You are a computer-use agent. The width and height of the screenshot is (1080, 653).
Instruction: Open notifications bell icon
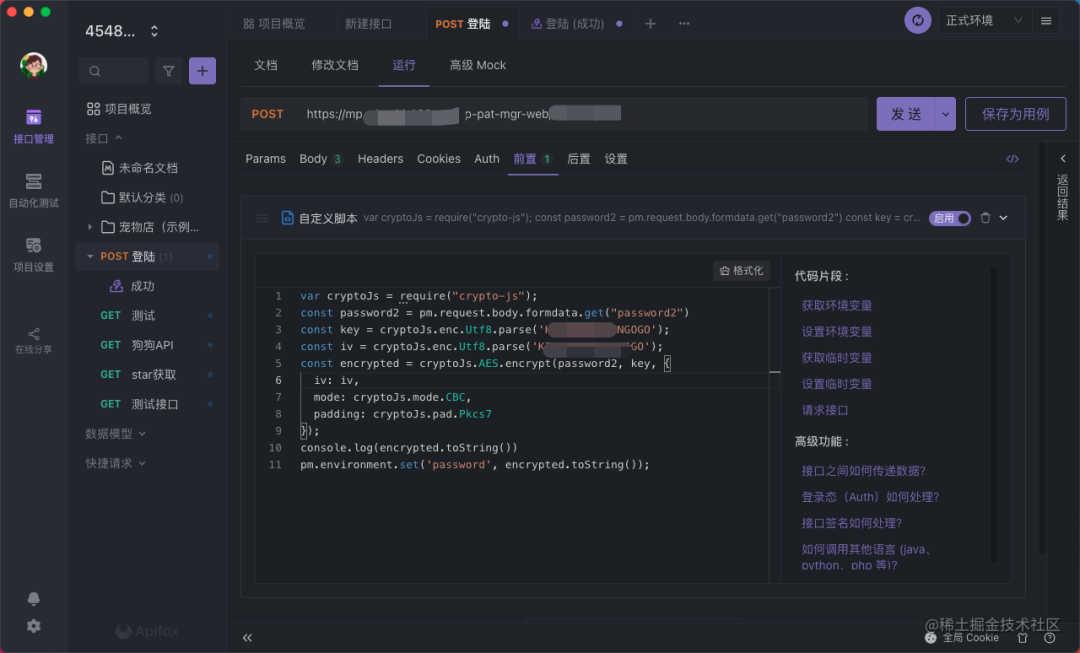33,598
